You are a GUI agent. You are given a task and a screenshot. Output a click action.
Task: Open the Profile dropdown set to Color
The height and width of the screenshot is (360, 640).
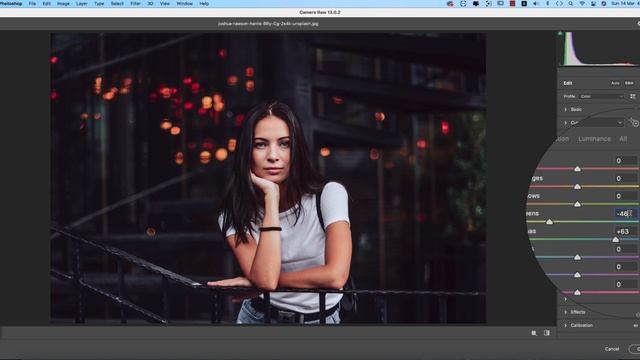[602, 96]
